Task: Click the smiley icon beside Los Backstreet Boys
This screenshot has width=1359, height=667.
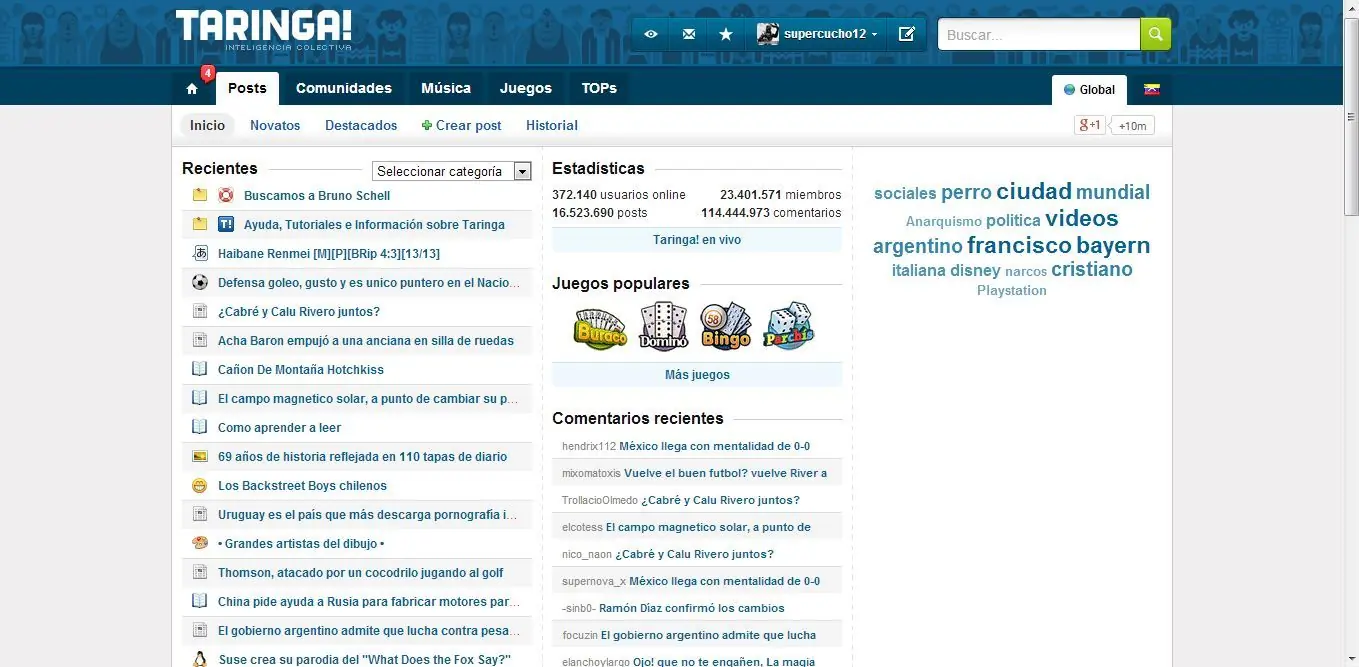Action: coord(200,485)
